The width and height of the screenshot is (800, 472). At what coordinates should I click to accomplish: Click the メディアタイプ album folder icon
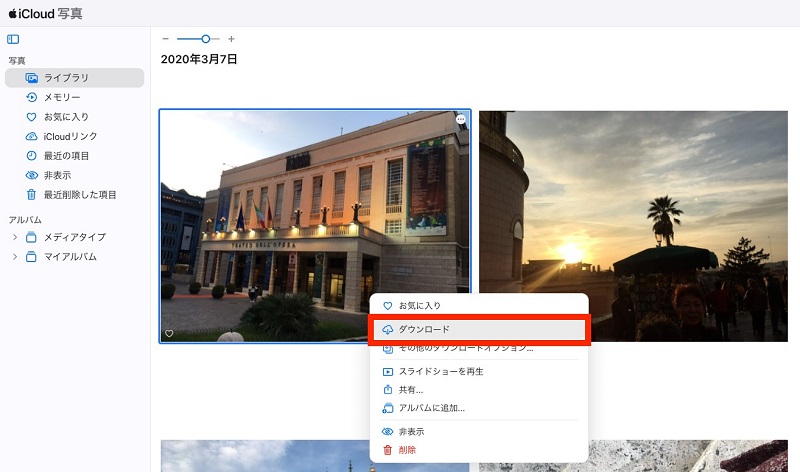click(31, 237)
